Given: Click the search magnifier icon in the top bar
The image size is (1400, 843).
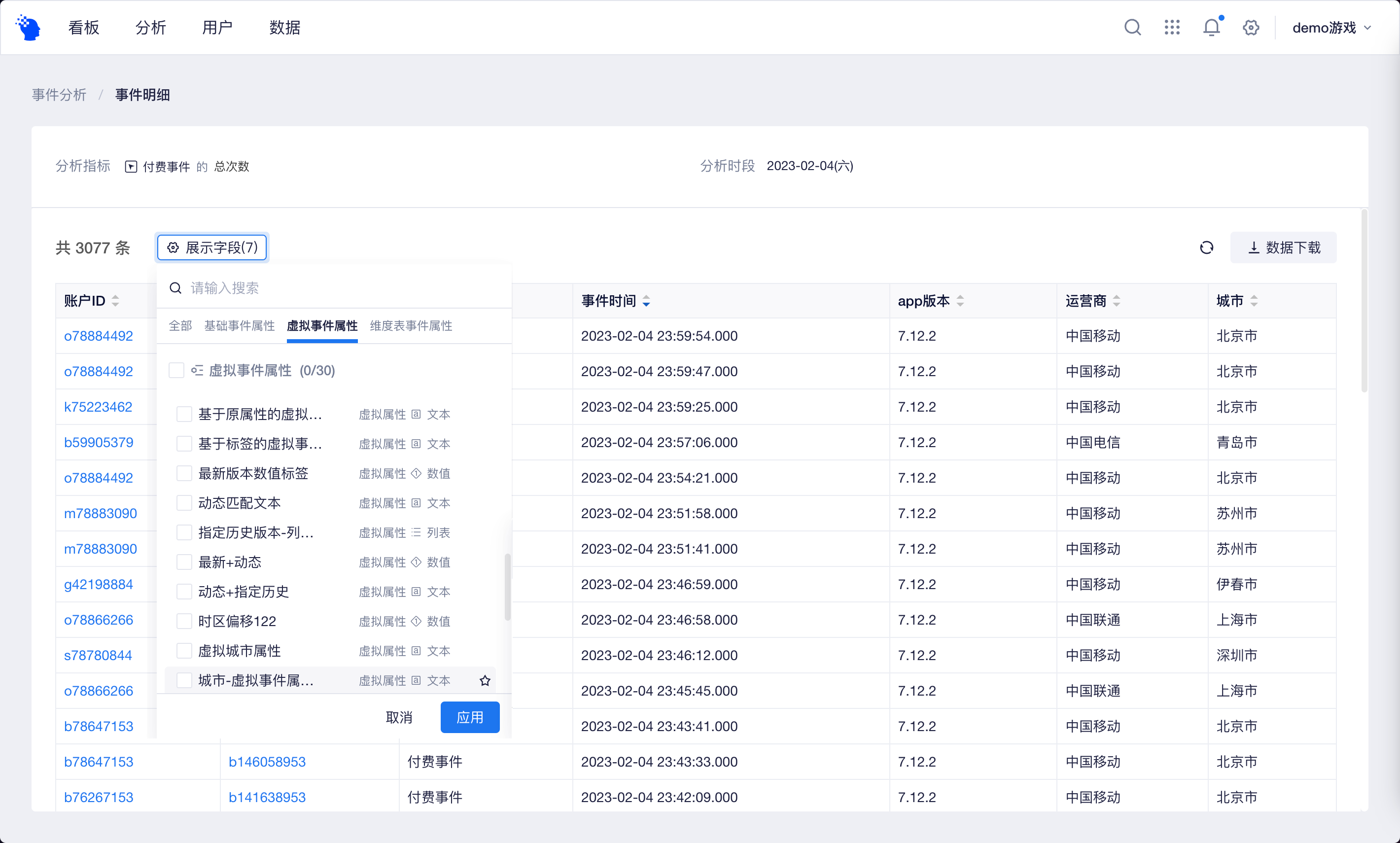Looking at the screenshot, I should pos(1132,27).
